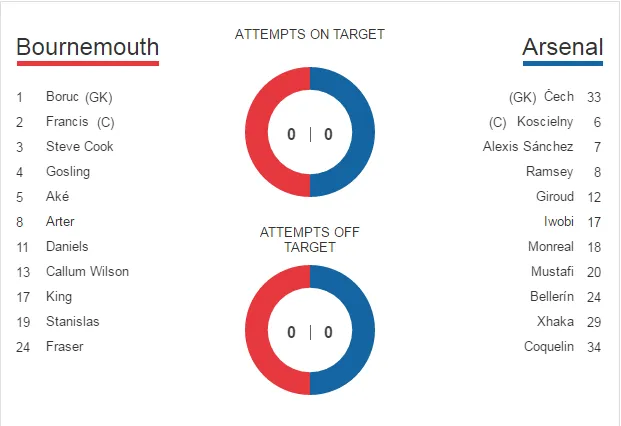Click the Attempts On Target heading
The height and width of the screenshot is (426, 621).
(x=310, y=34)
